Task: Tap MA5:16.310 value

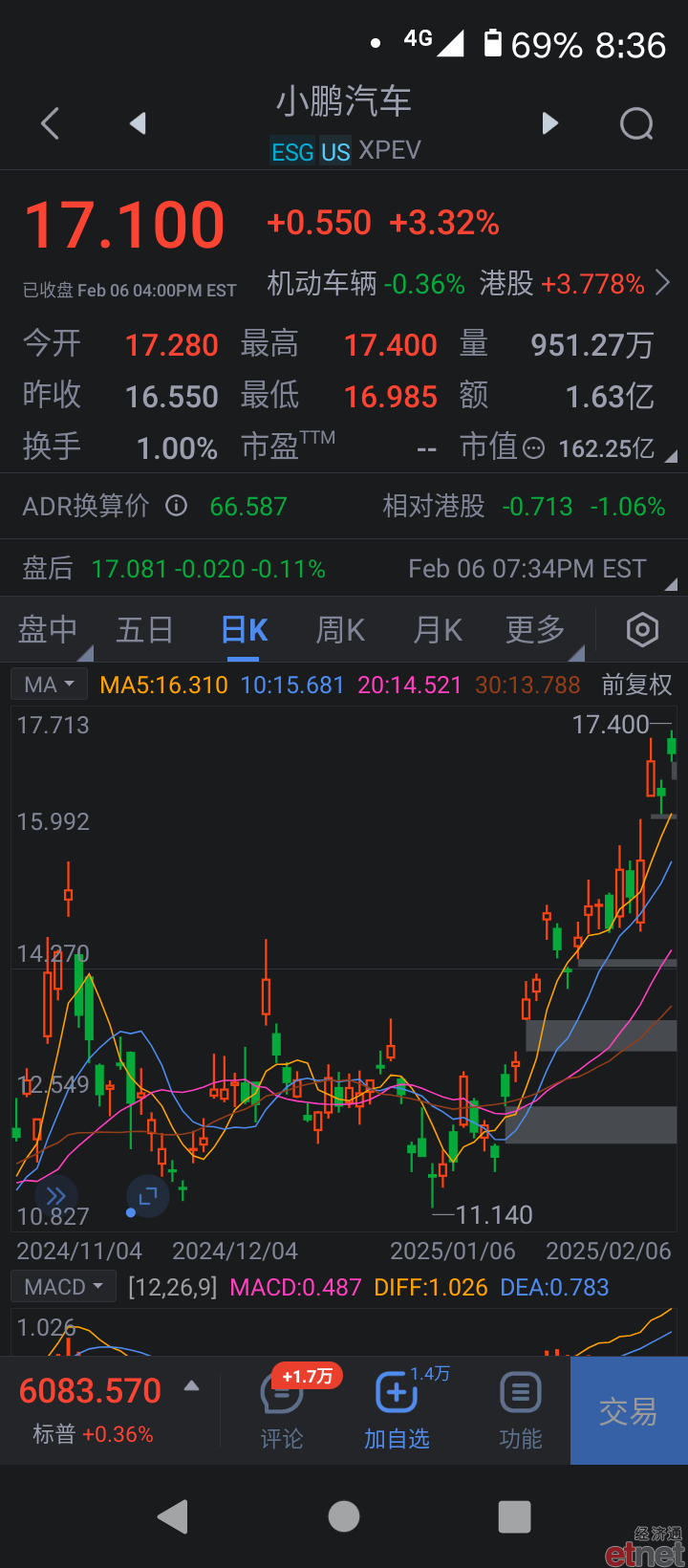Action: [x=163, y=685]
